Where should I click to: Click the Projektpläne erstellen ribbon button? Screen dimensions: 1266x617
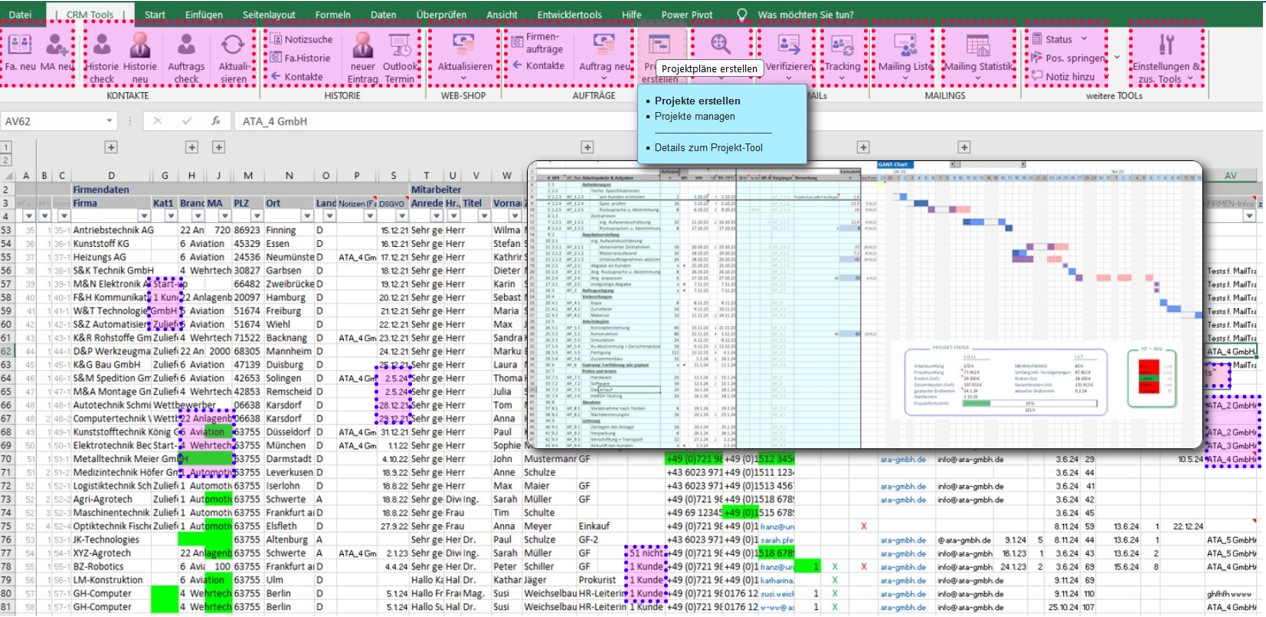click(659, 58)
